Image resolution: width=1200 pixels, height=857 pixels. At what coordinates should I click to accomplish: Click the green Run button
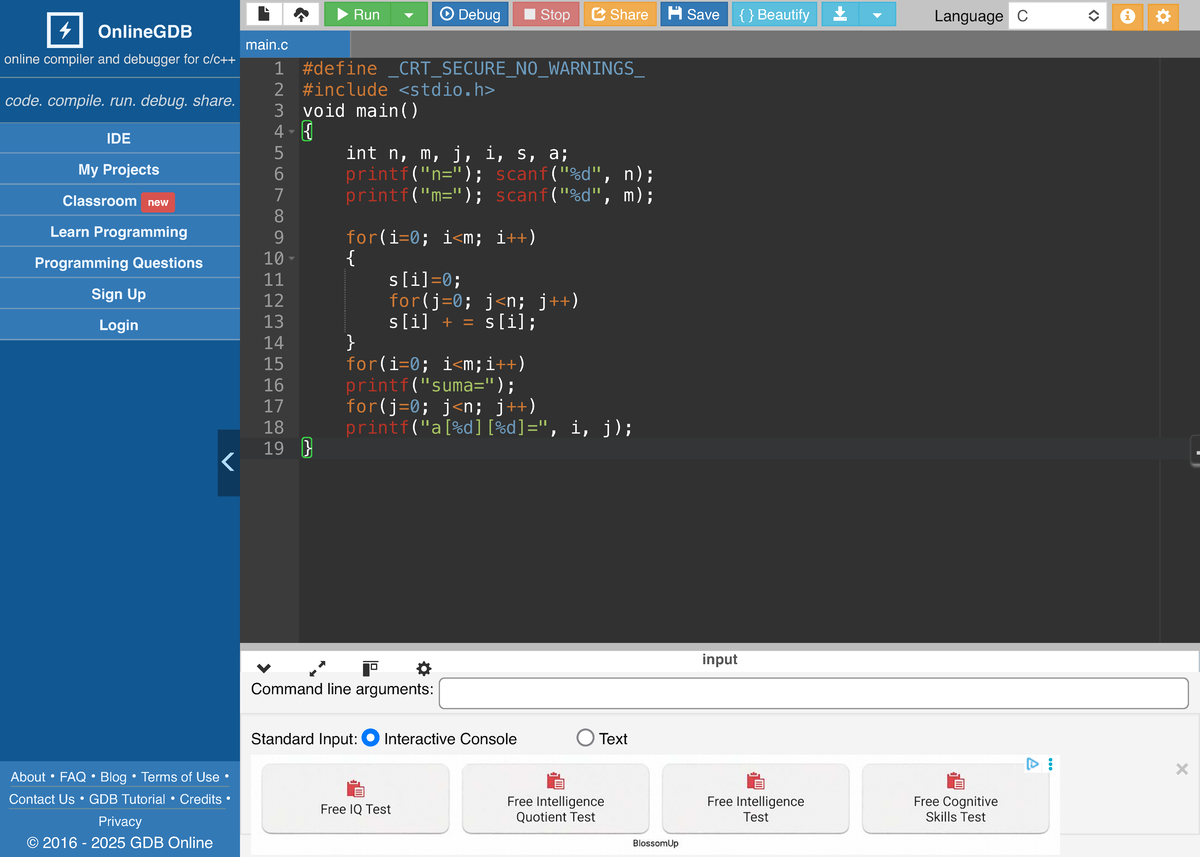click(358, 14)
